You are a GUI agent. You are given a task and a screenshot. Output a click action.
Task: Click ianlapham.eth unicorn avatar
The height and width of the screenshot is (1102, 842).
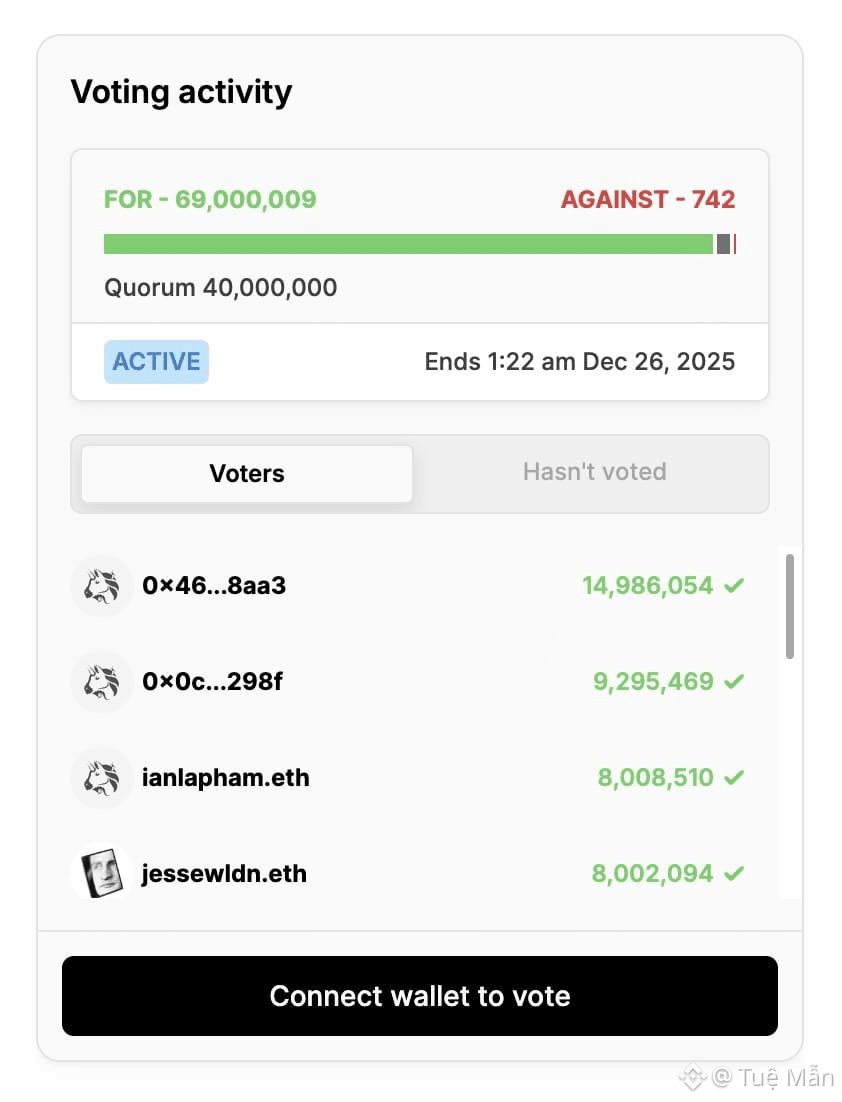(x=102, y=778)
